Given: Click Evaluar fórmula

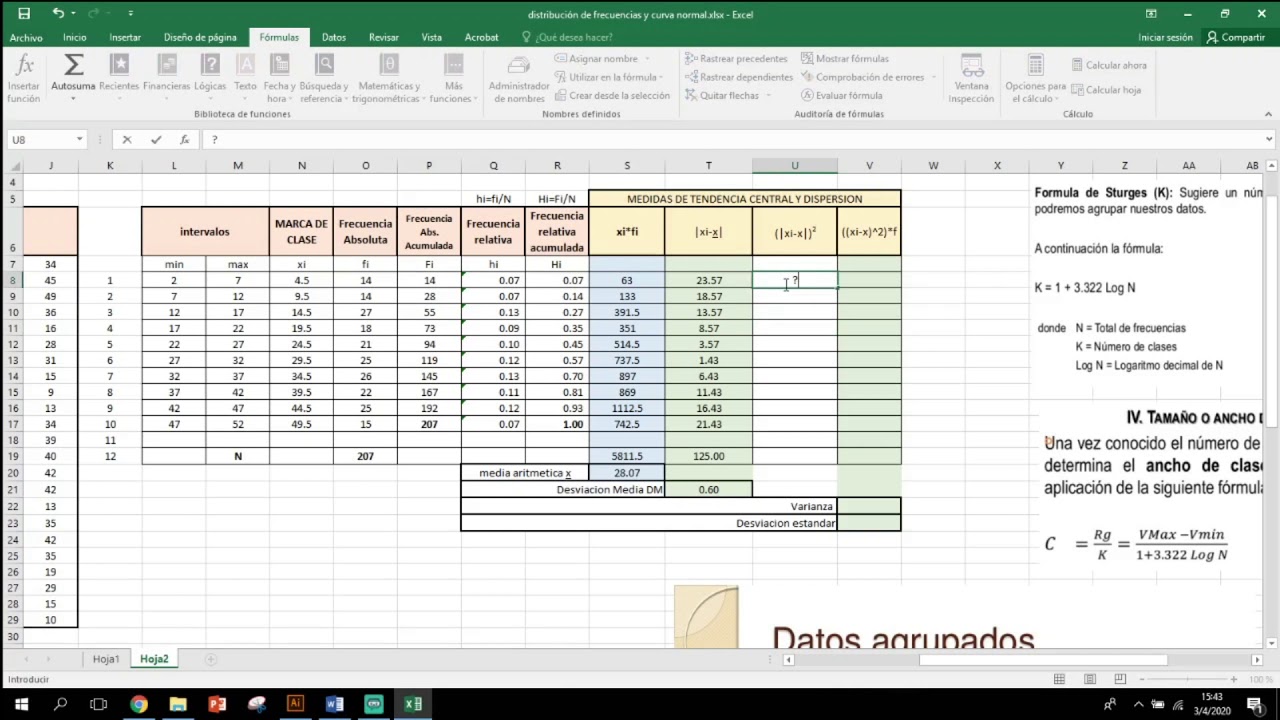Looking at the screenshot, I should coord(841,95).
